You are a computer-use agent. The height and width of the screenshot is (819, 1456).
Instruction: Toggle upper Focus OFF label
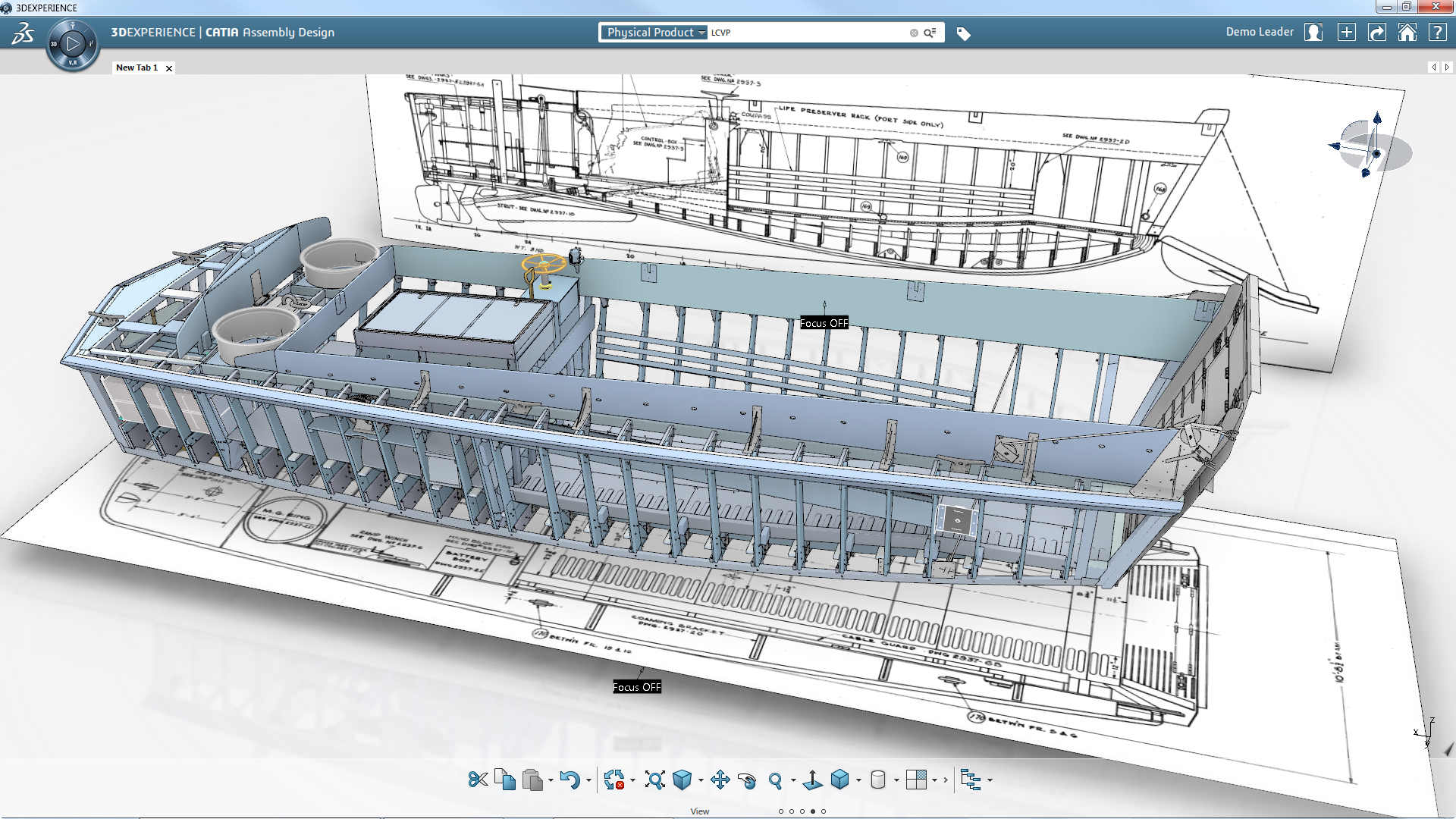pyautogui.click(x=824, y=323)
